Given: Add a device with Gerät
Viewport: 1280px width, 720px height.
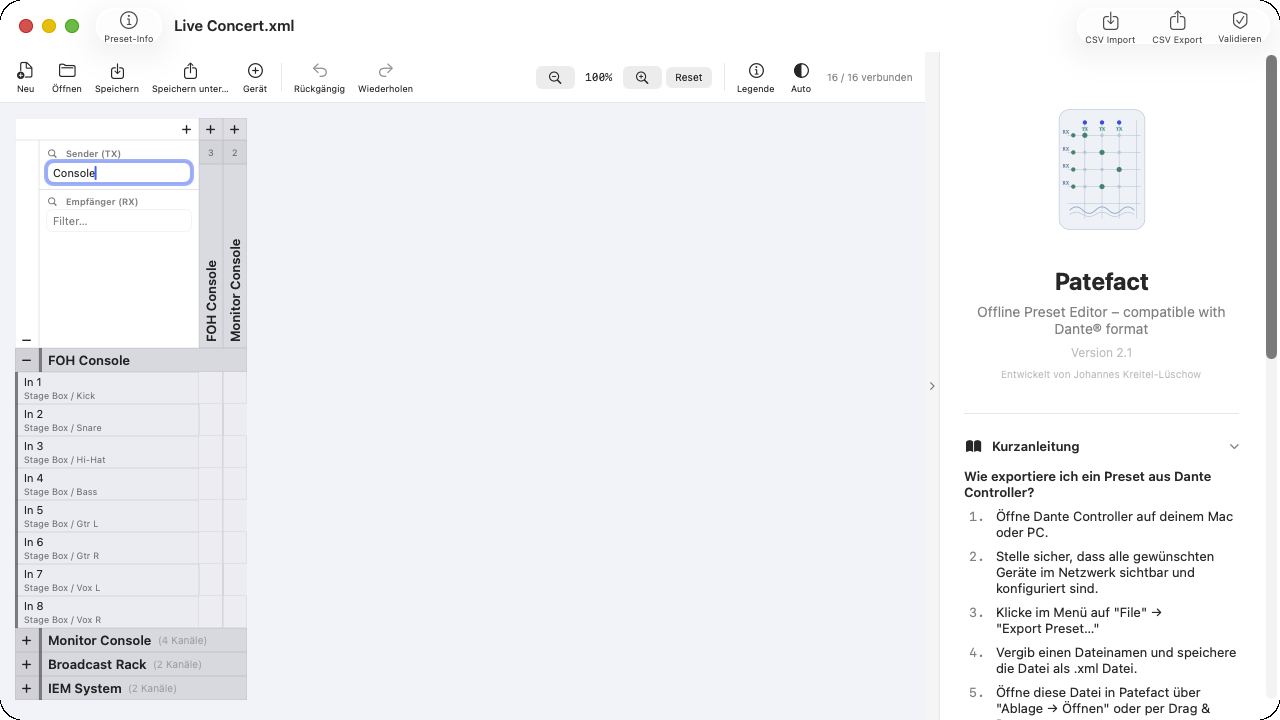Looking at the screenshot, I should coord(255,77).
